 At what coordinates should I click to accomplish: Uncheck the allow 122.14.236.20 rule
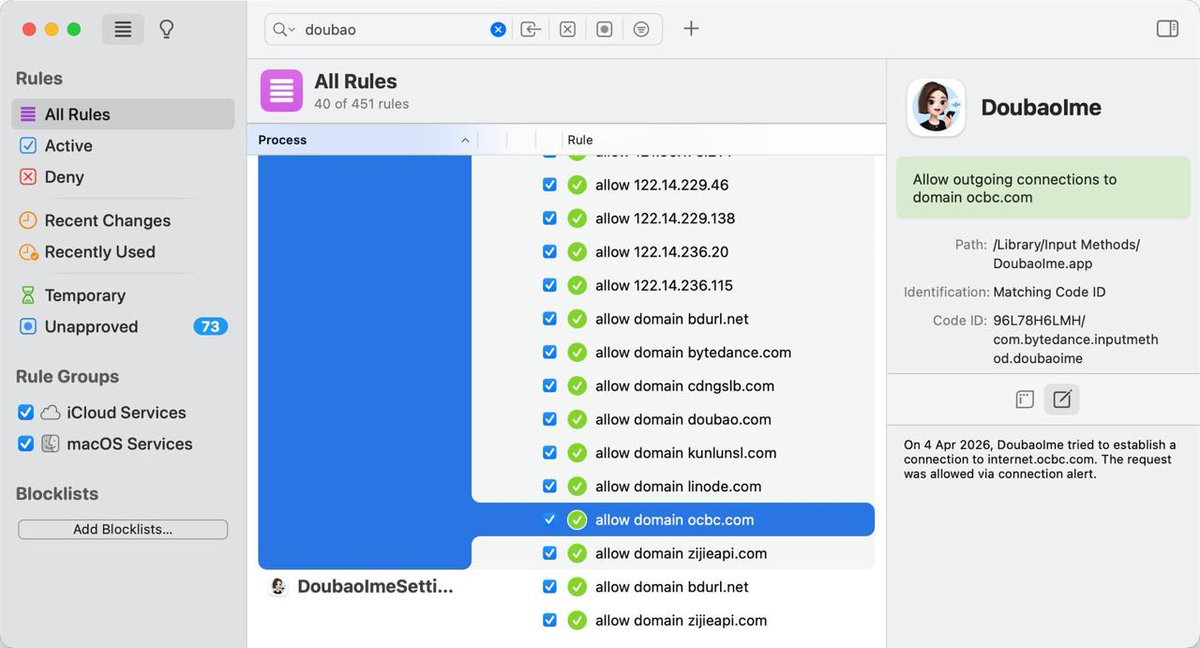click(549, 252)
